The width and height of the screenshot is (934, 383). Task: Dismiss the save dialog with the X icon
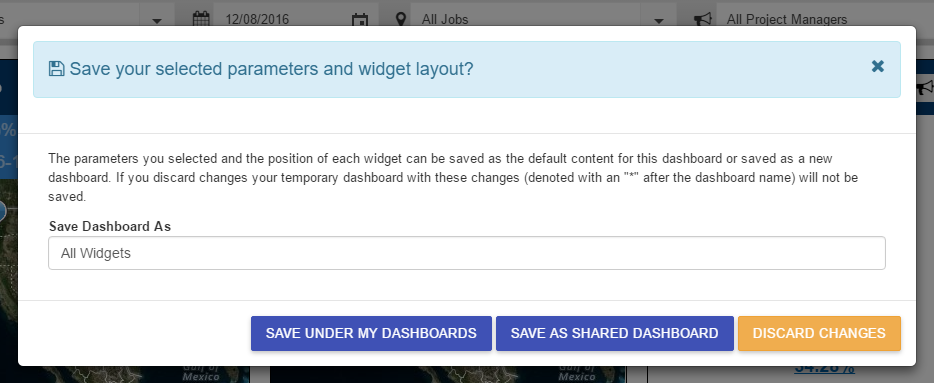(877, 66)
